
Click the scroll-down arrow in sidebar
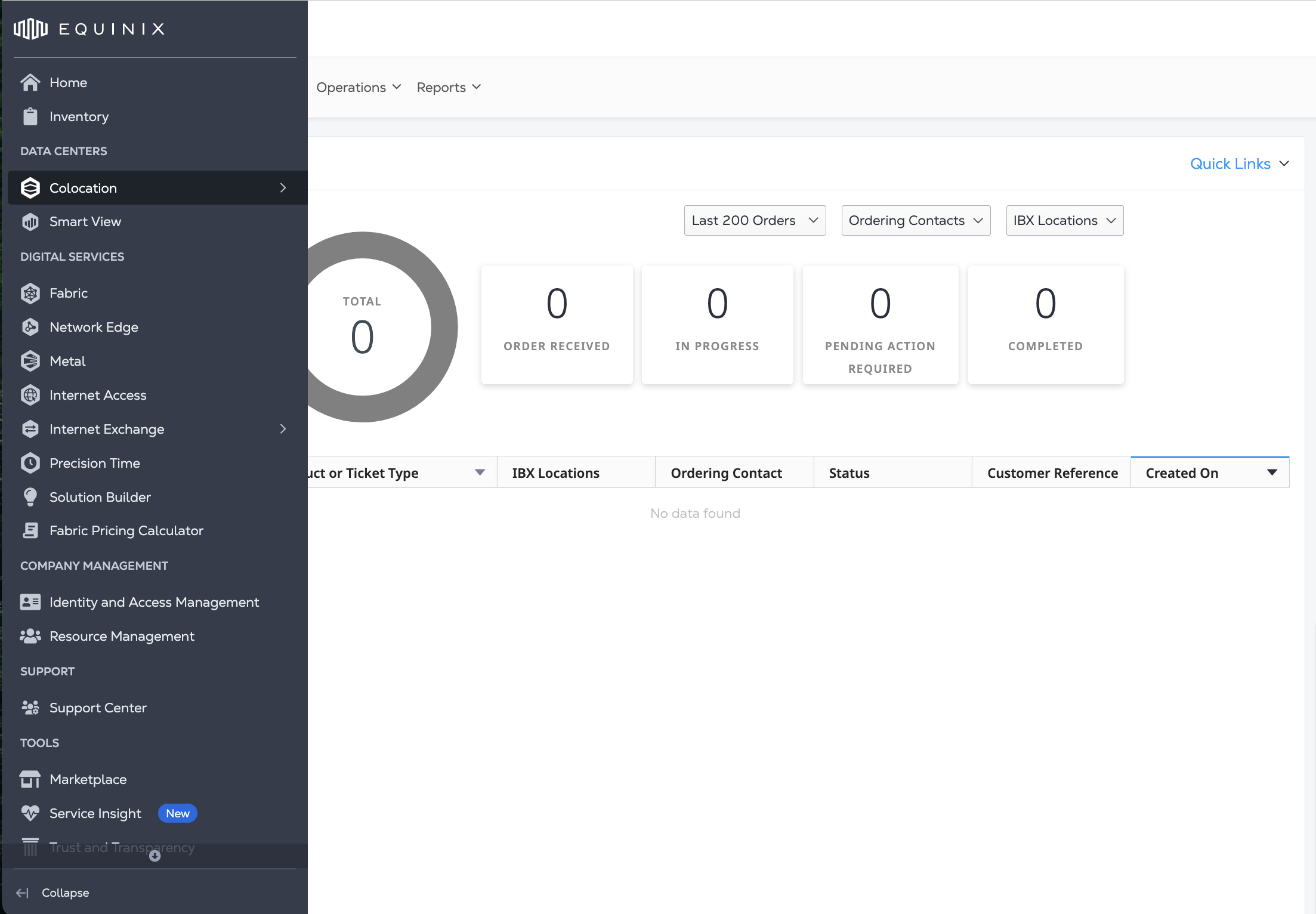[x=155, y=856]
